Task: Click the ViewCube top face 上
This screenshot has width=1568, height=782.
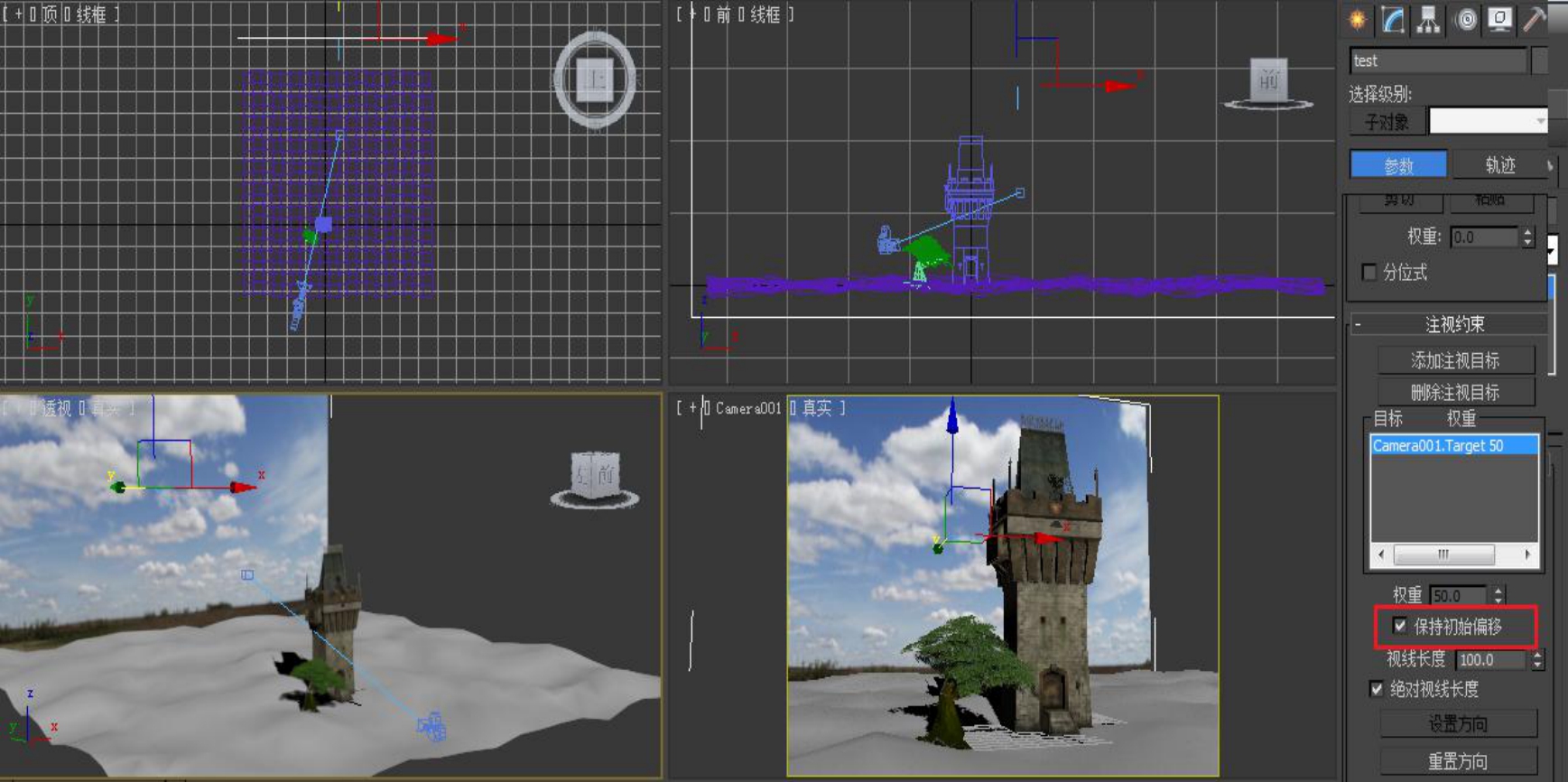Action: pyautogui.click(x=595, y=80)
